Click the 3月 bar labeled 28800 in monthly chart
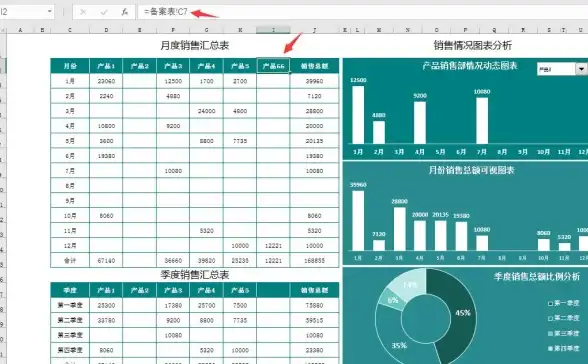588x364 pixels. tap(399, 229)
